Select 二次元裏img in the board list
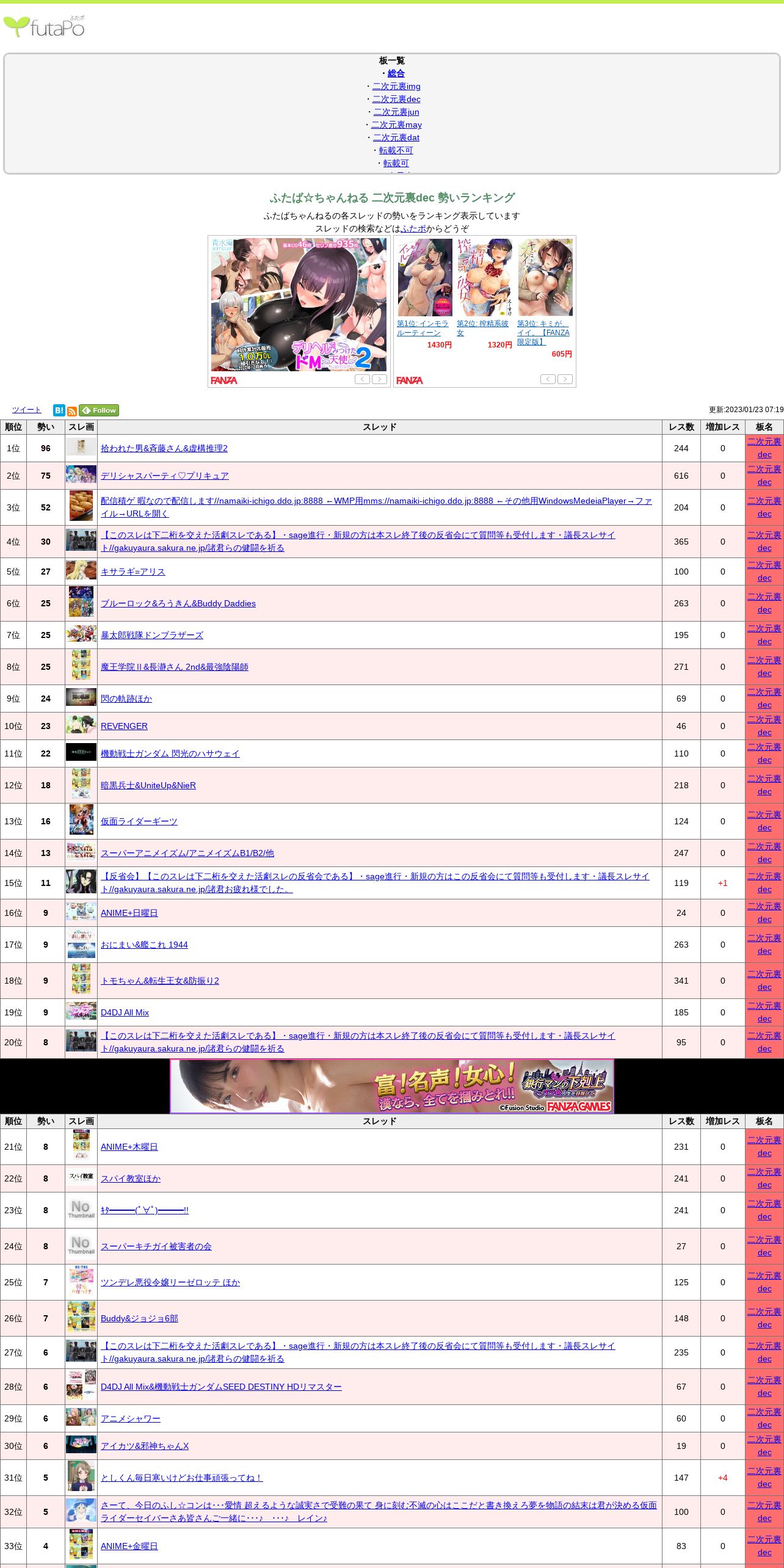The width and height of the screenshot is (784, 1568). point(396,86)
